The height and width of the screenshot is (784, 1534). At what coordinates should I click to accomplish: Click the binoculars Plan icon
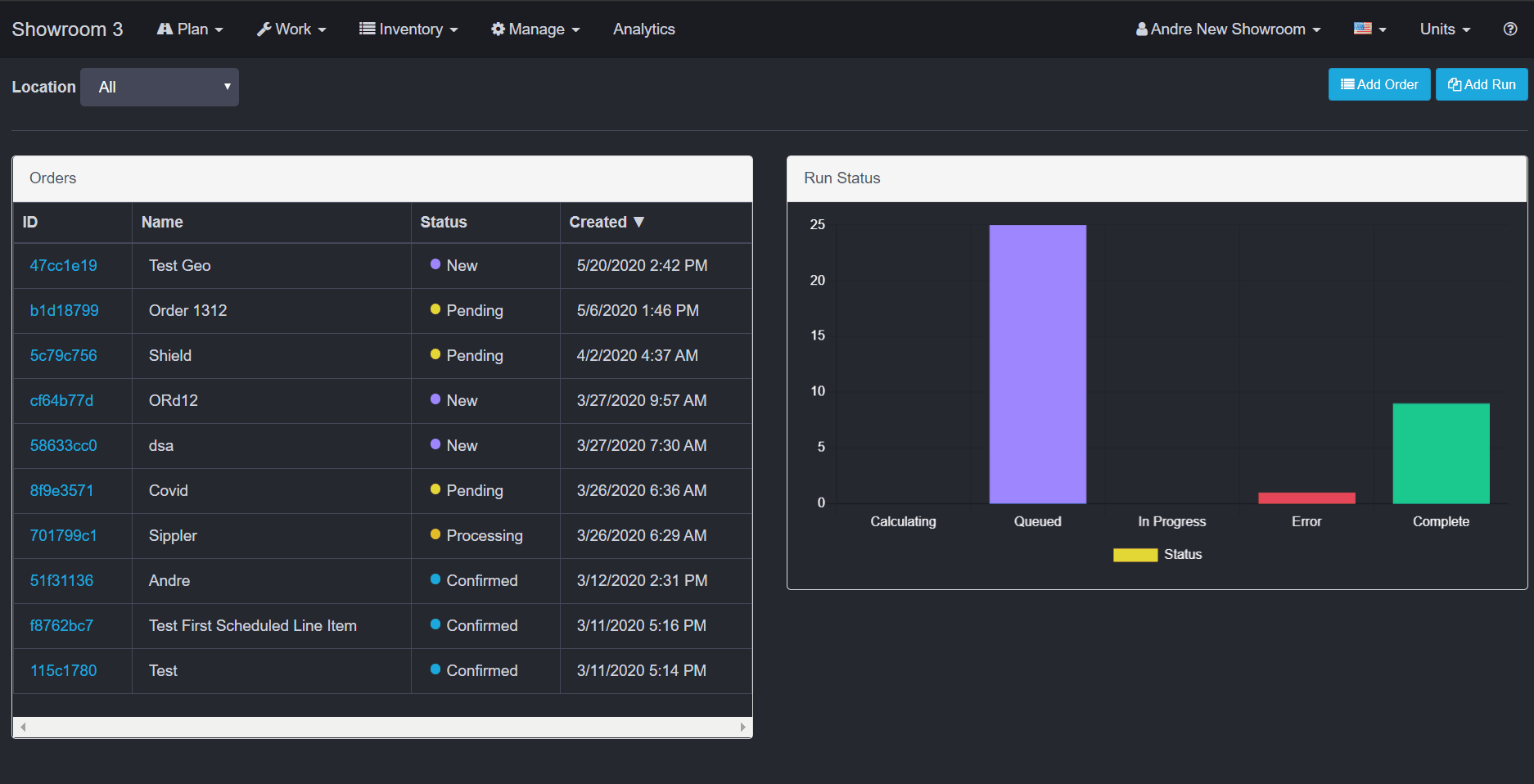tap(165, 29)
